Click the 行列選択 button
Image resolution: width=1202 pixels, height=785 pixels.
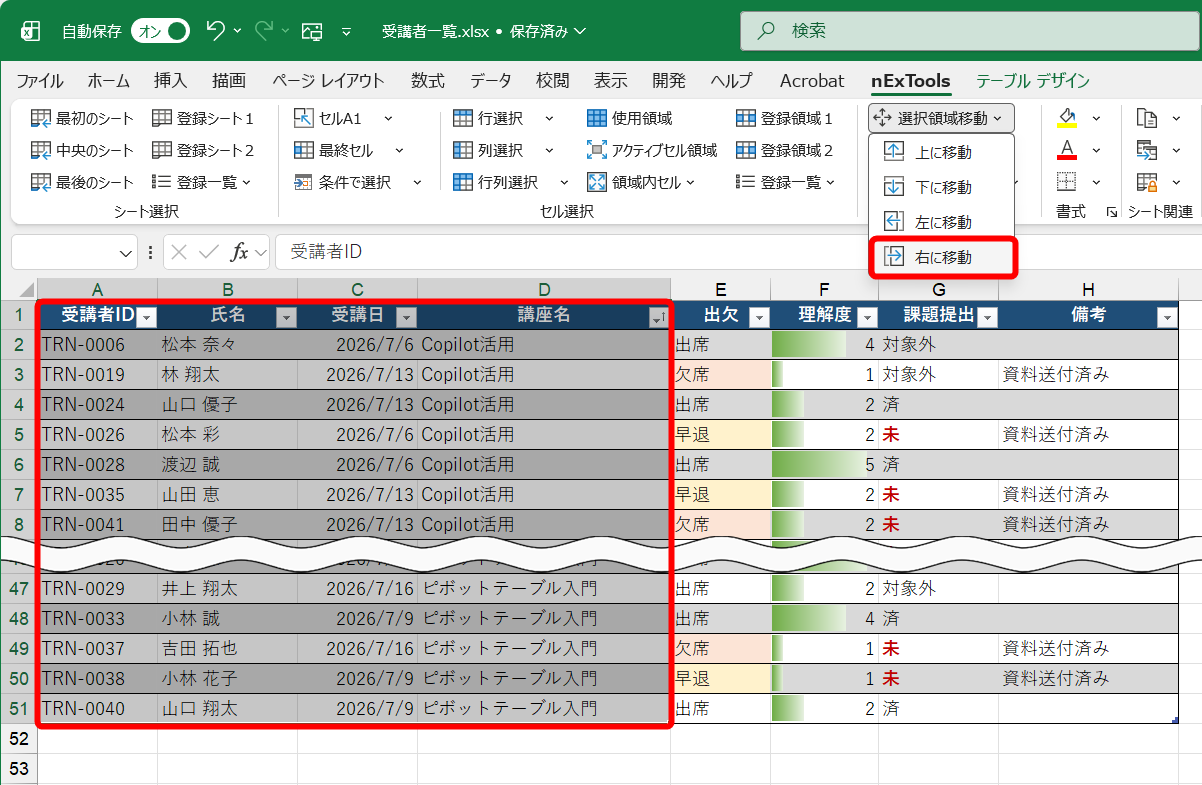pos(496,182)
